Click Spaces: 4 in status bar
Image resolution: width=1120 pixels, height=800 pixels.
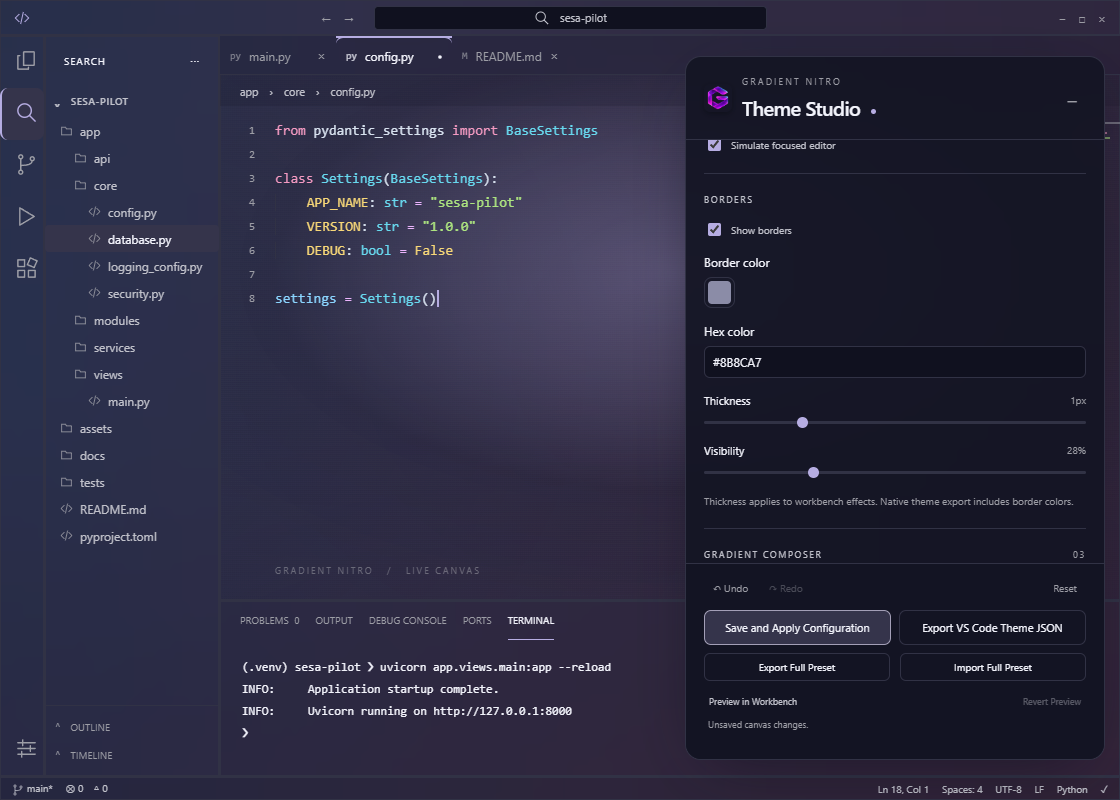[961, 789]
